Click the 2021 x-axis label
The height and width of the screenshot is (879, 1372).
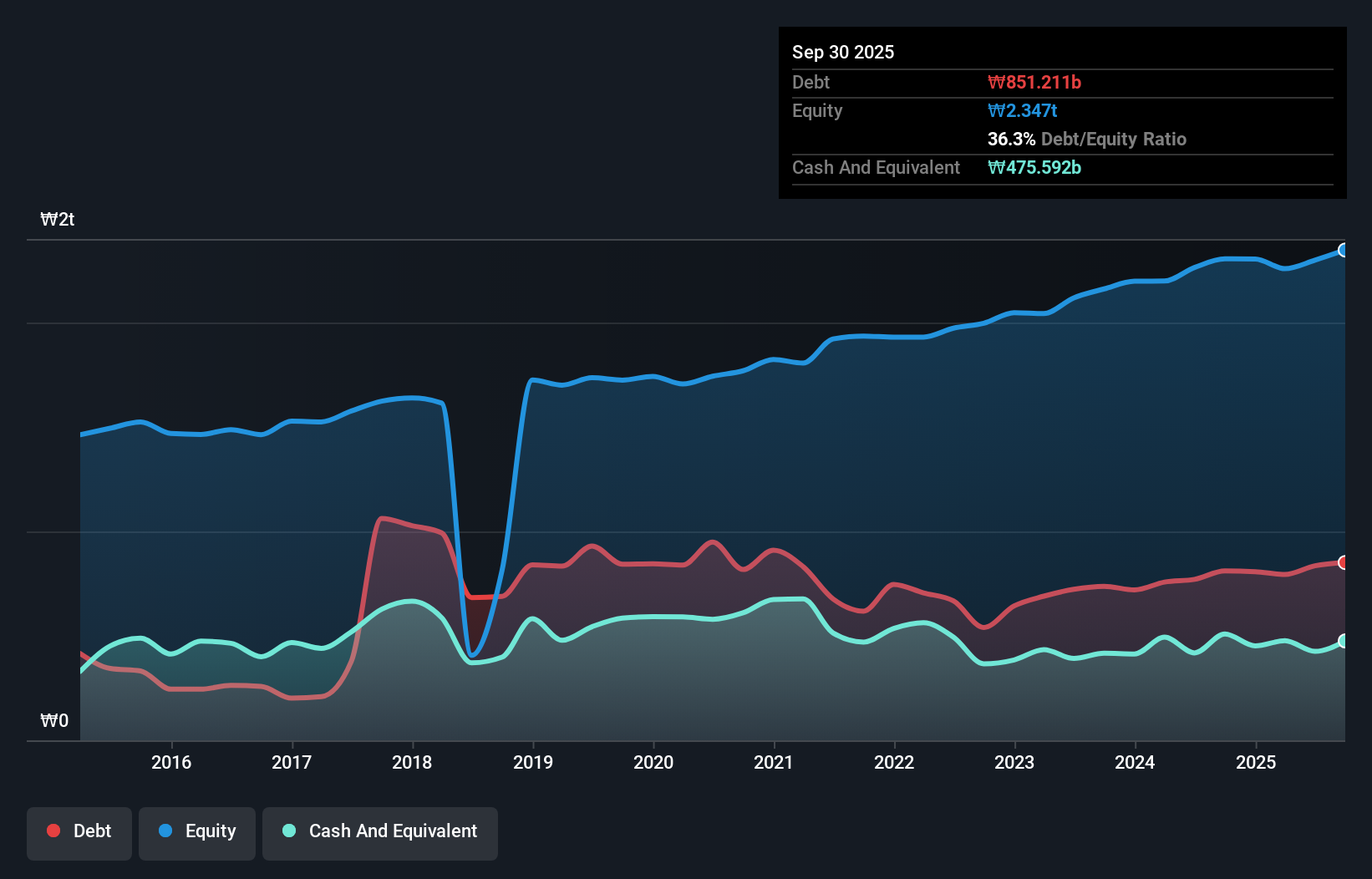[x=774, y=762]
